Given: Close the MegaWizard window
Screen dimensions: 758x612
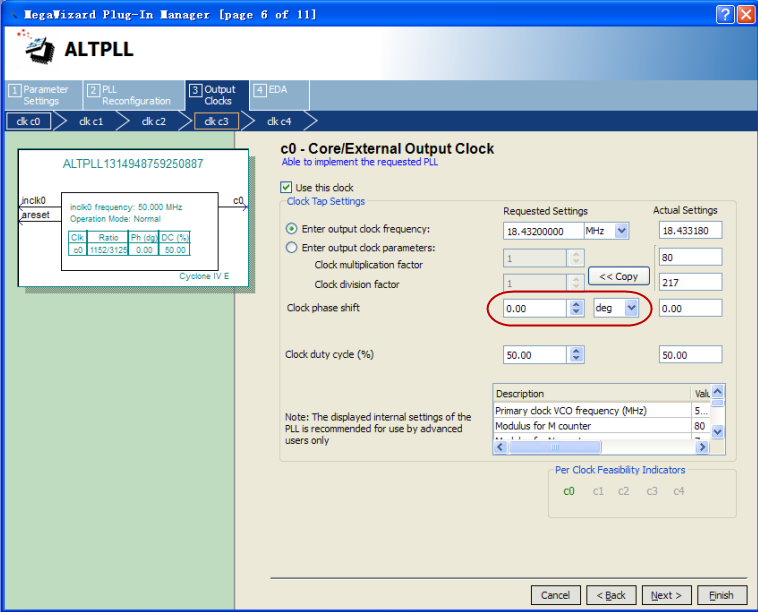Looking at the screenshot, I should (x=746, y=15).
